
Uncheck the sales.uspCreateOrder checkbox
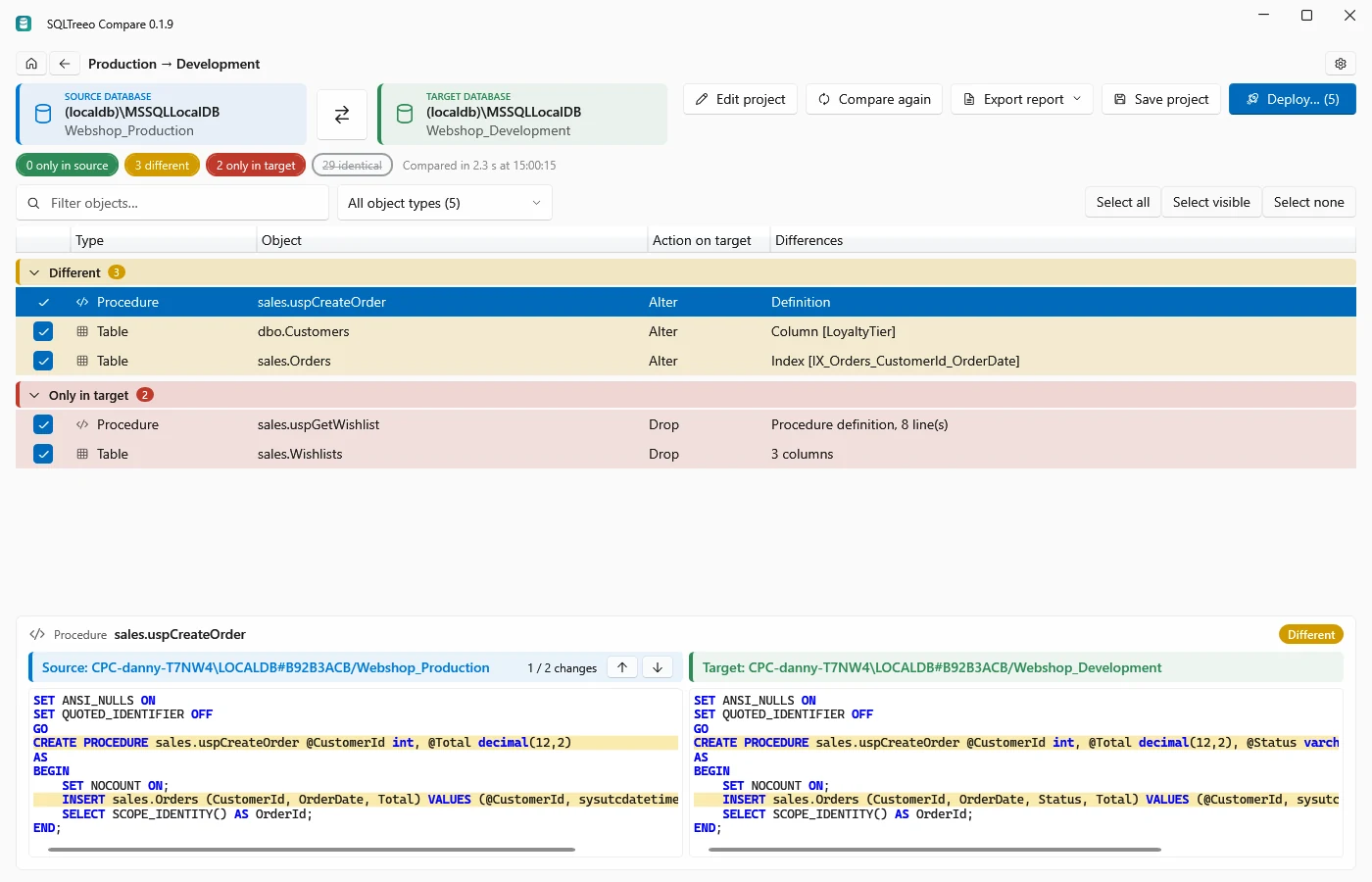coord(43,302)
